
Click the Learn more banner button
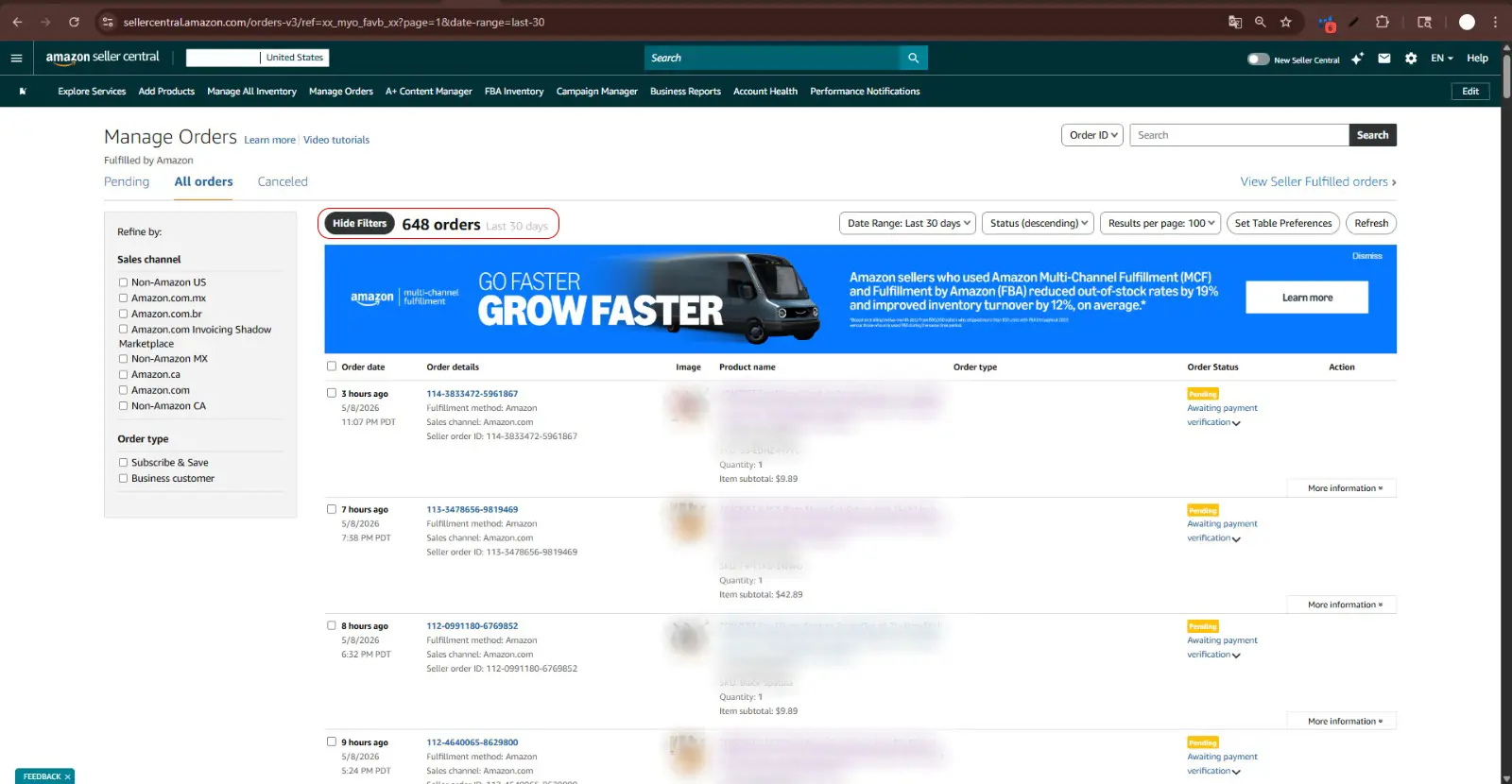[x=1307, y=298]
